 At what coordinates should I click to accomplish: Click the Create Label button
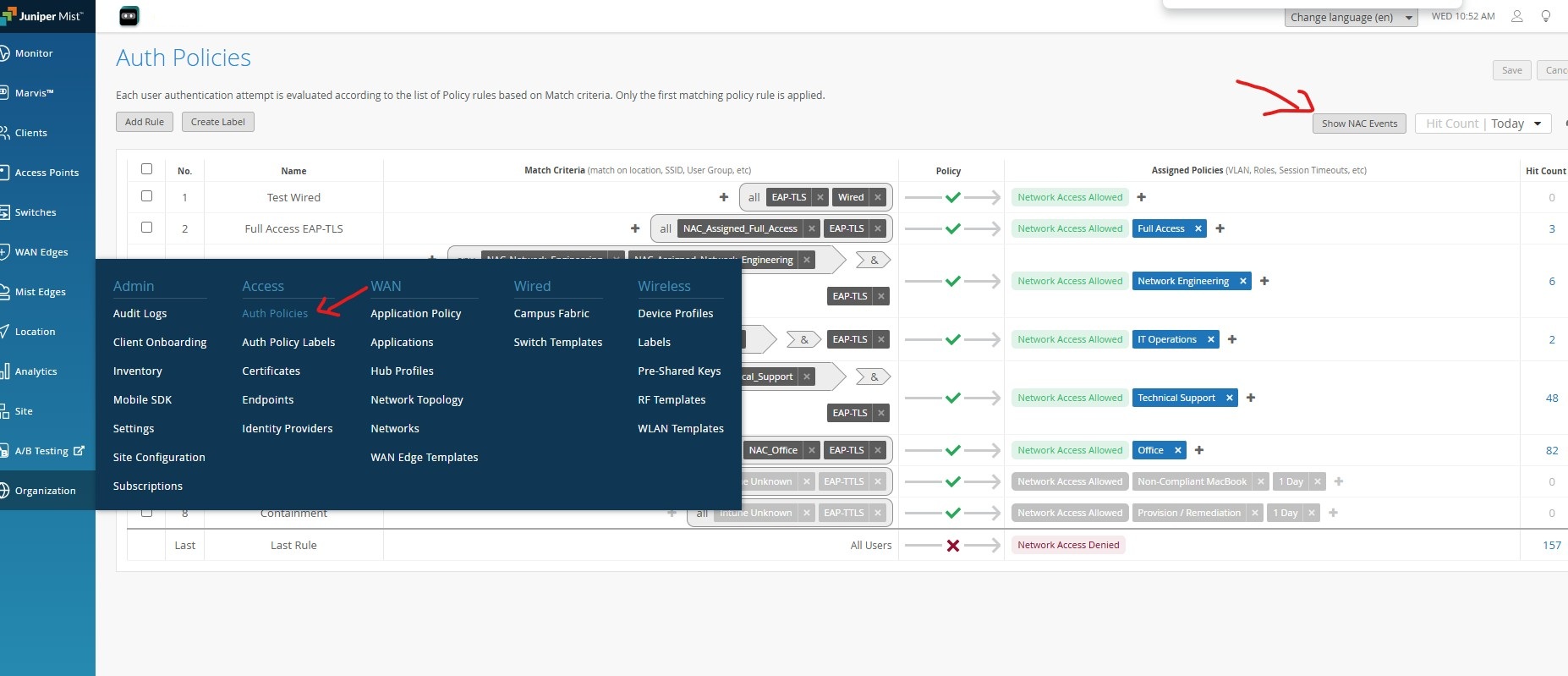218,122
